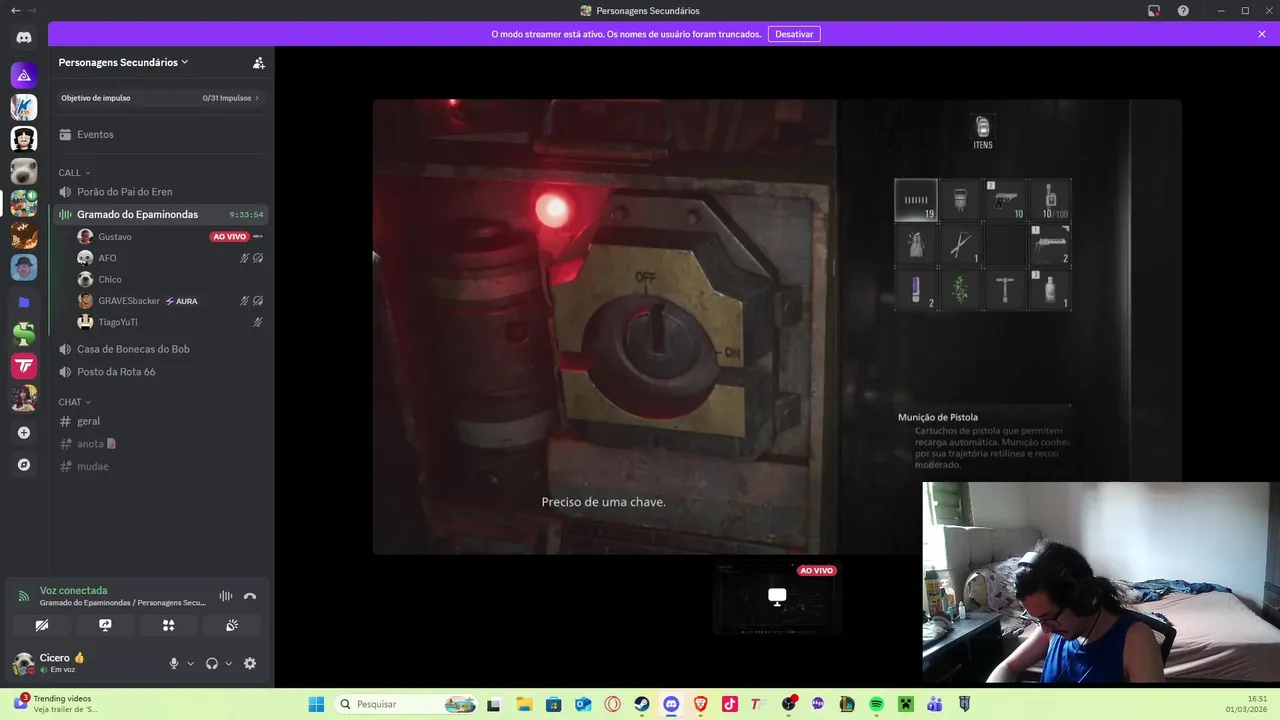Open the mudae text channel
The image size is (1280, 720).
click(161, 466)
